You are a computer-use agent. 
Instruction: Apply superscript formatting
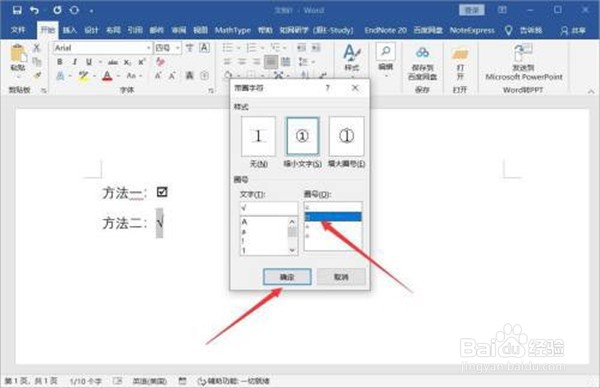coord(142,62)
